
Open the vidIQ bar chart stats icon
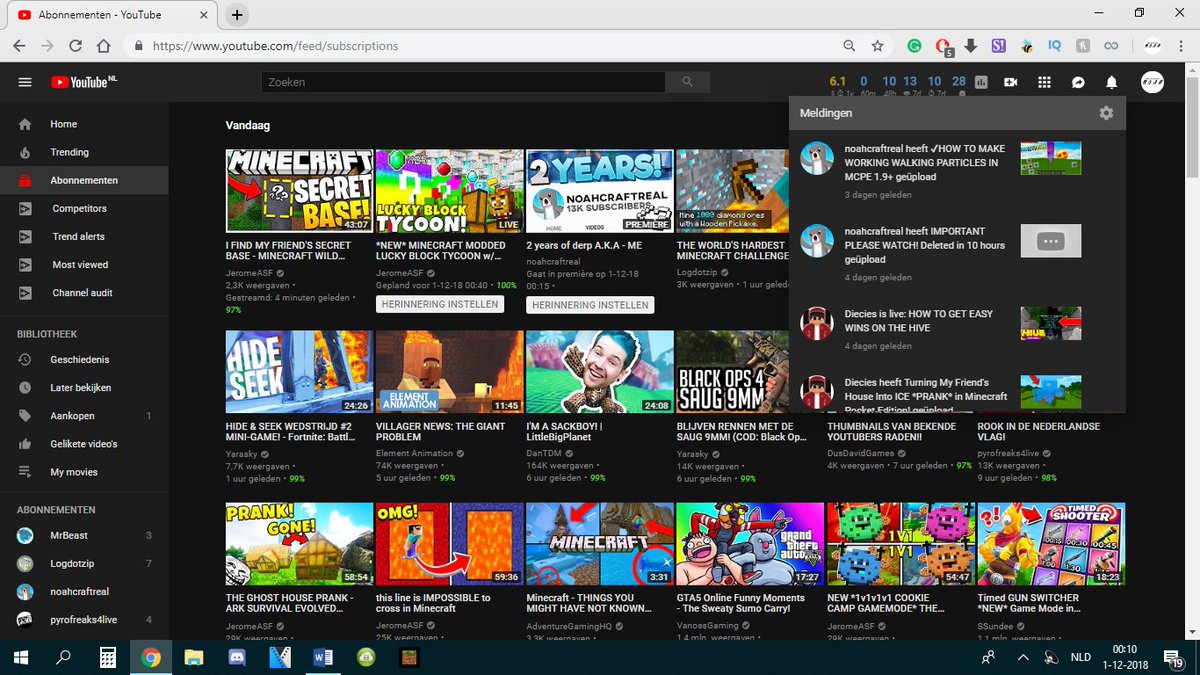pos(981,82)
